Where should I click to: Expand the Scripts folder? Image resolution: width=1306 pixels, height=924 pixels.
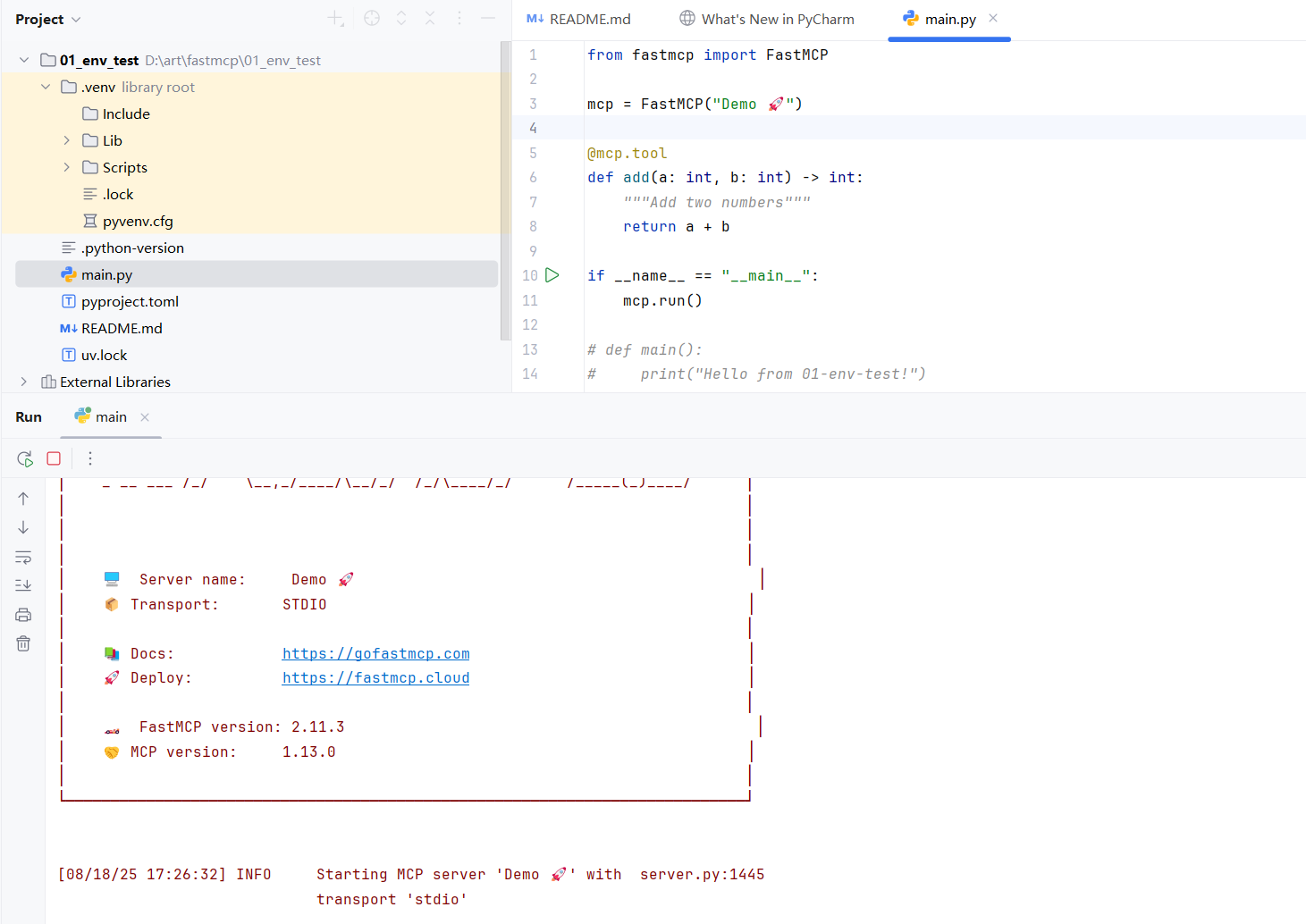(67, 167)
